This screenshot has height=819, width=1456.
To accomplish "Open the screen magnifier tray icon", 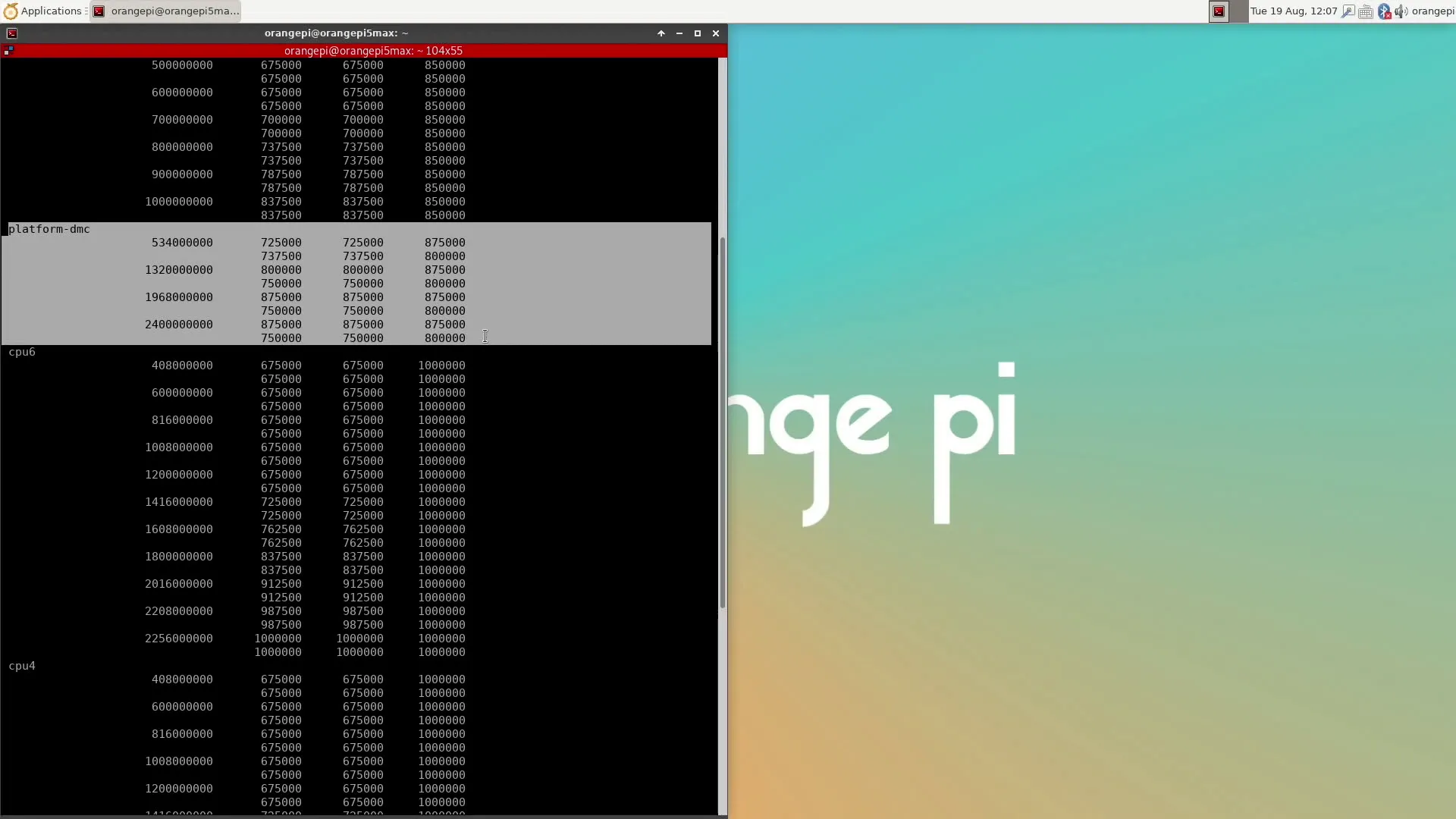I will tap(1348, 11).
